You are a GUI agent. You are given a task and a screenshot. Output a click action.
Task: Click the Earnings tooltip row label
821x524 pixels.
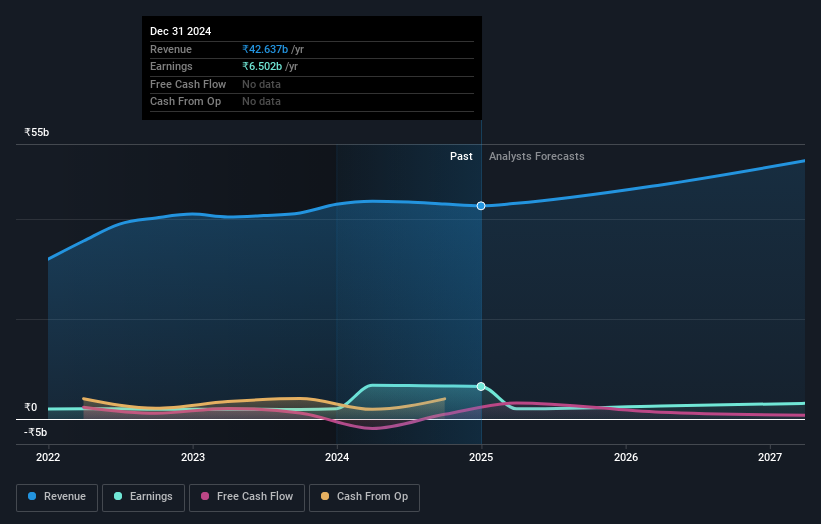(x=171, y=66)
